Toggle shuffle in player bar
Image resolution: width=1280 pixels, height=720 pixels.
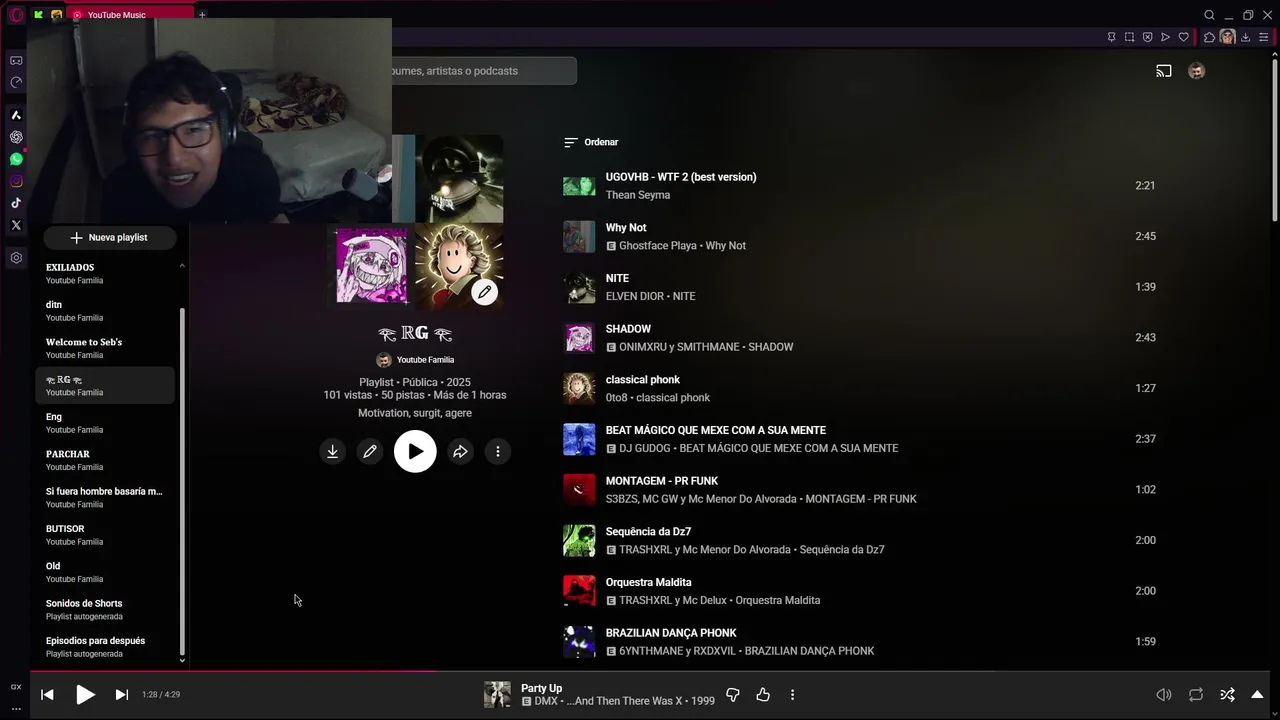tap(1227, 694)
